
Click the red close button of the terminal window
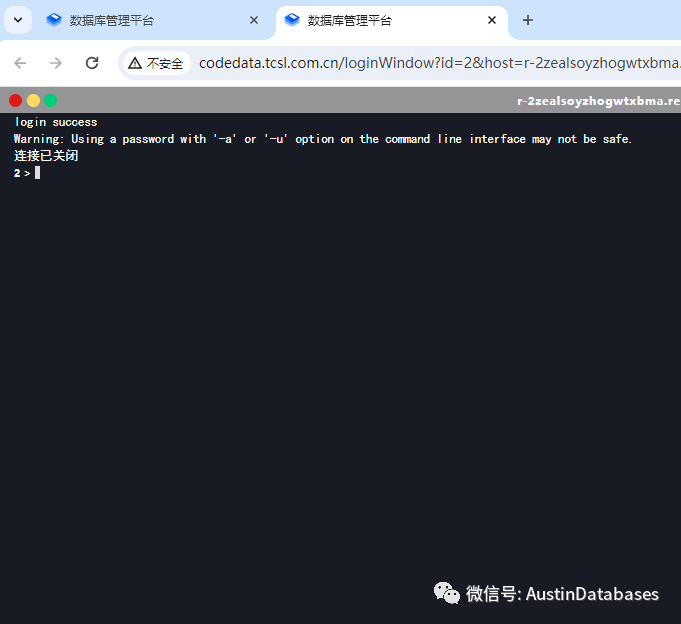pos(16,101)
